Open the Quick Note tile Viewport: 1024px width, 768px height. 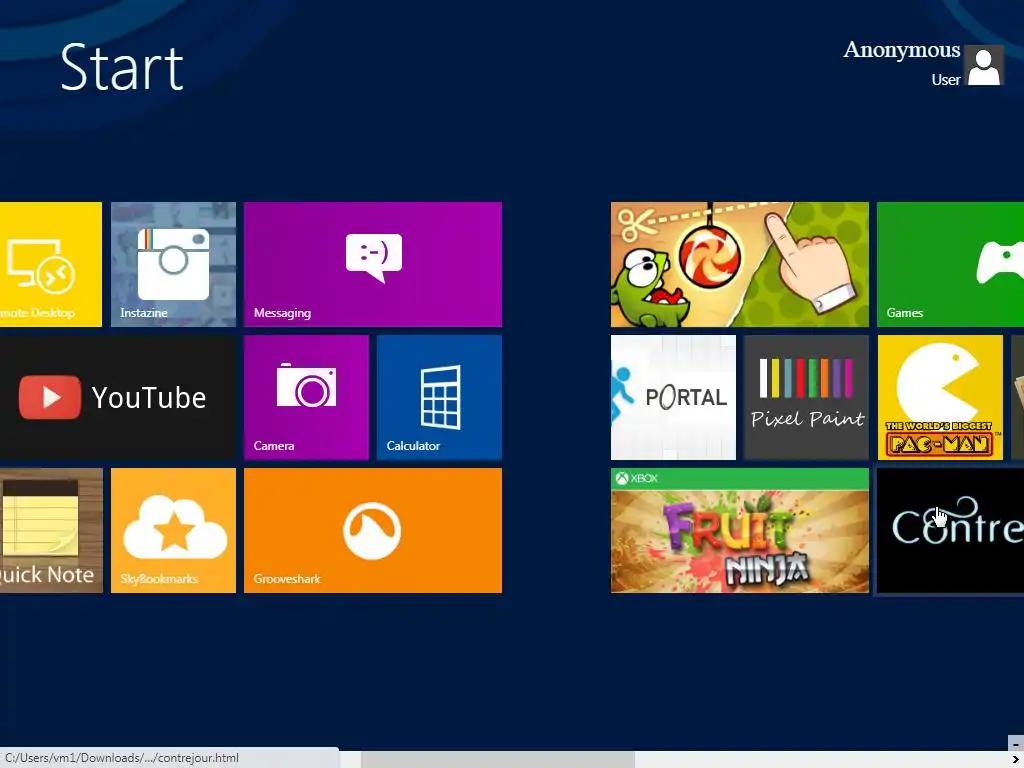tap(51, 530)
